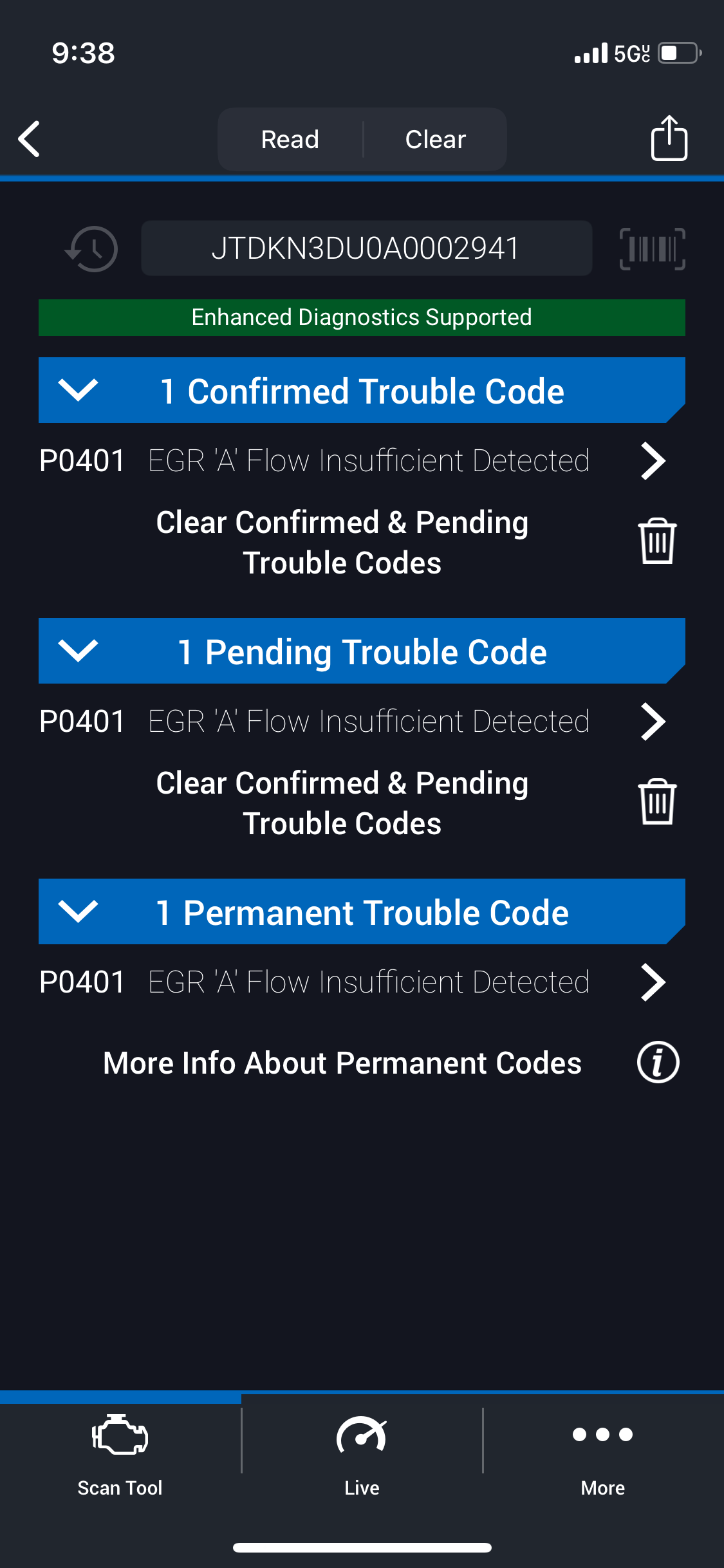Collapse the Permanent Trouble Code section
The width and height of the screenshot is (724, 1568).
point(78,911)
